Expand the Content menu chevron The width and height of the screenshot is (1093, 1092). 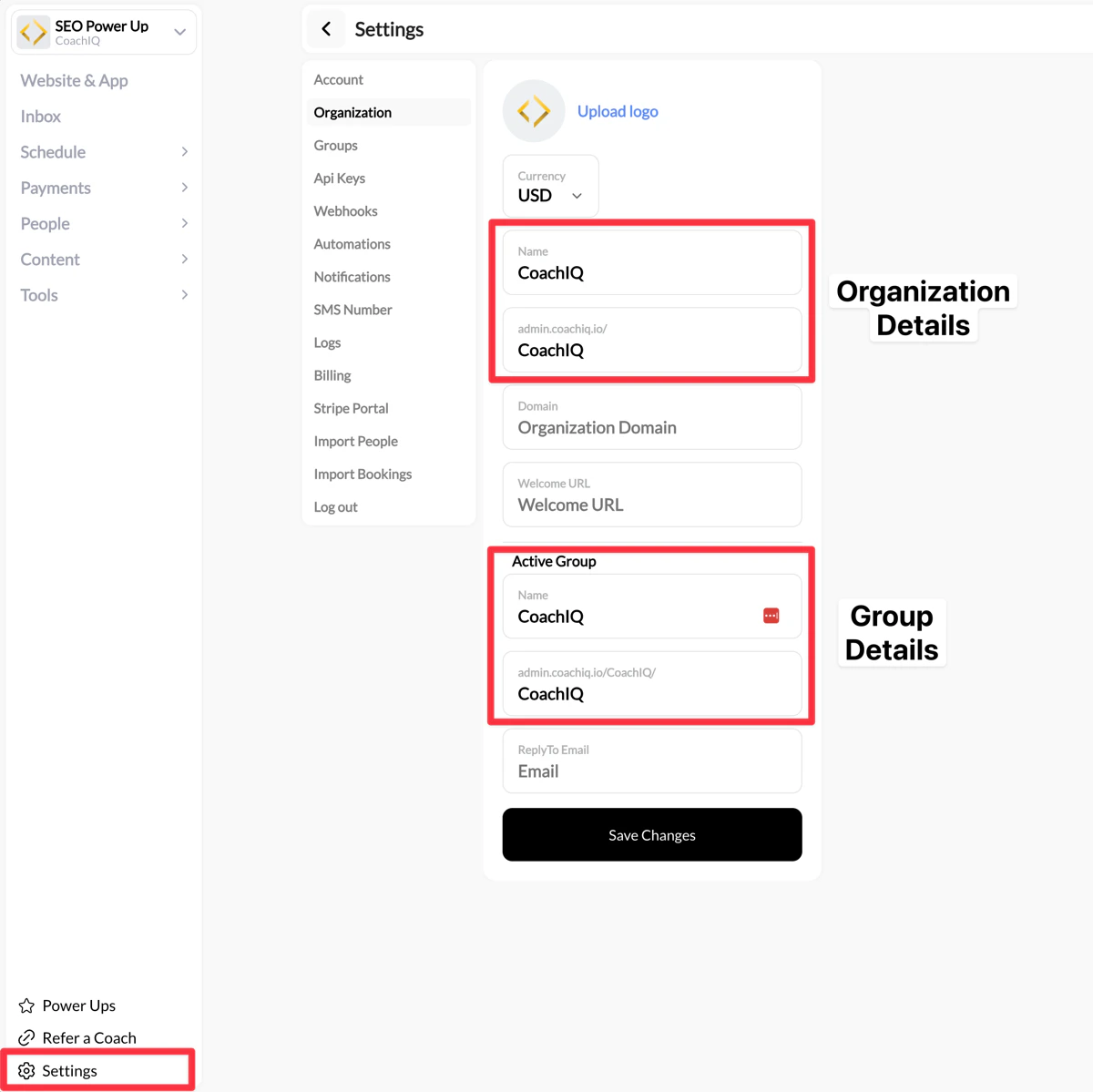click(185, 260)
